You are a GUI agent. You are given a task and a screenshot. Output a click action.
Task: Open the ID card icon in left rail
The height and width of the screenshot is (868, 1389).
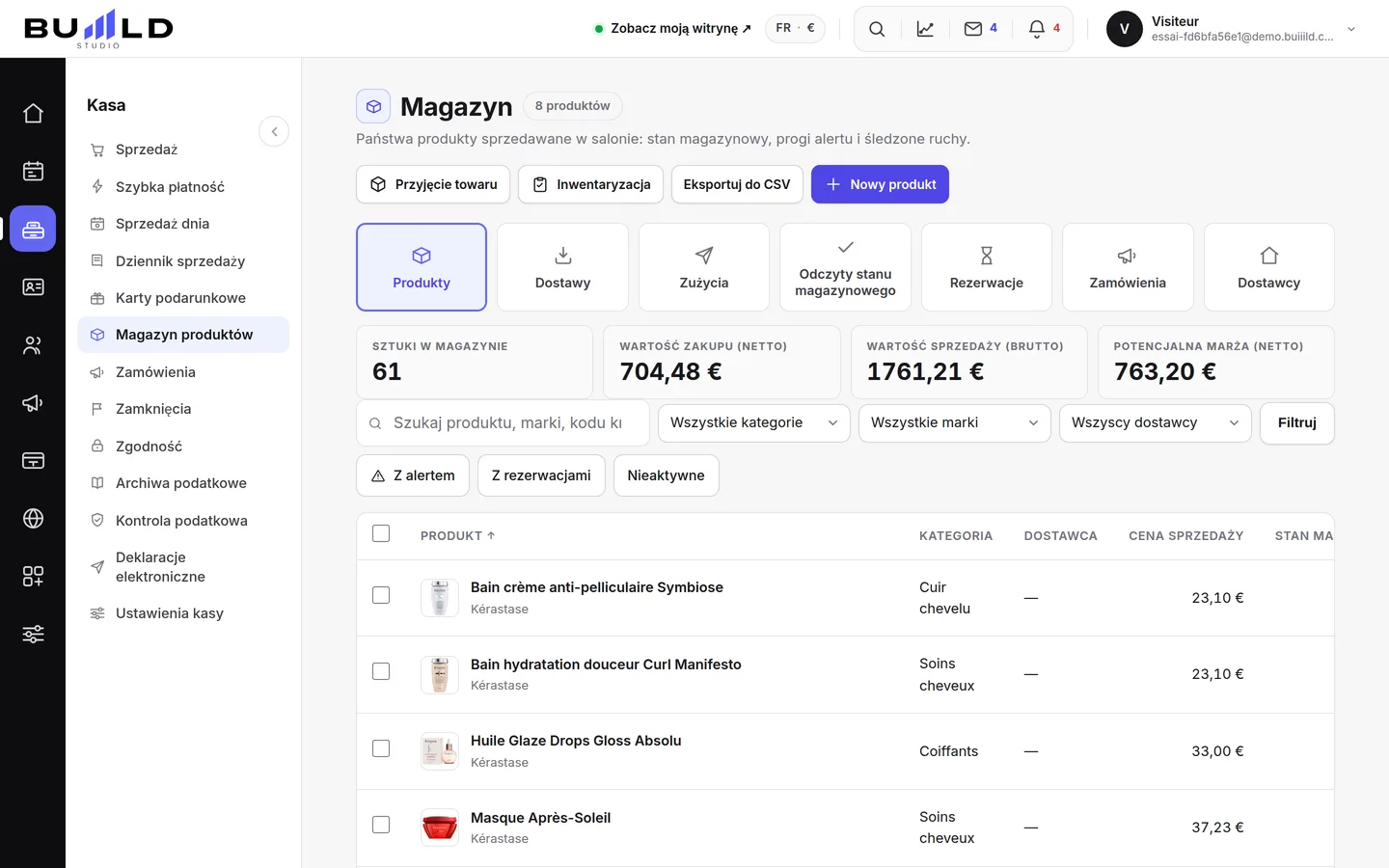(33, 287)
